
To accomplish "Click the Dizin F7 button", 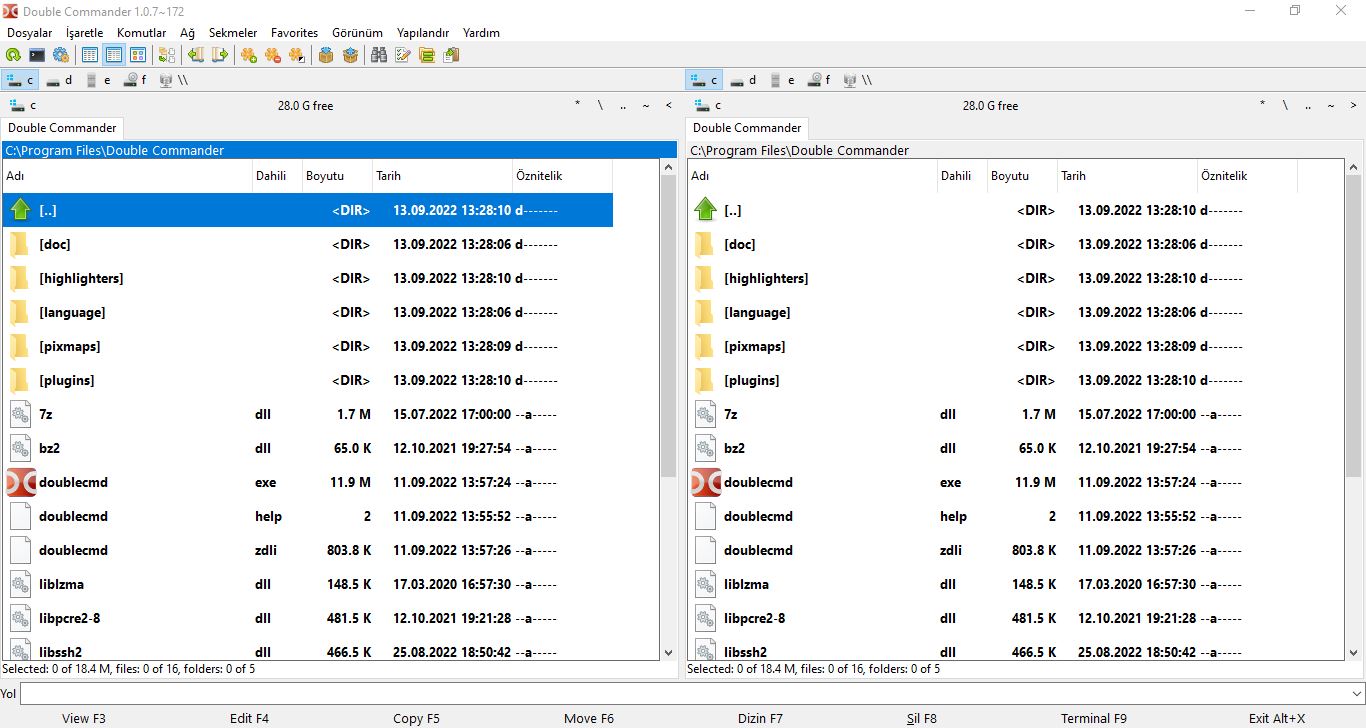I will (760, 718).
